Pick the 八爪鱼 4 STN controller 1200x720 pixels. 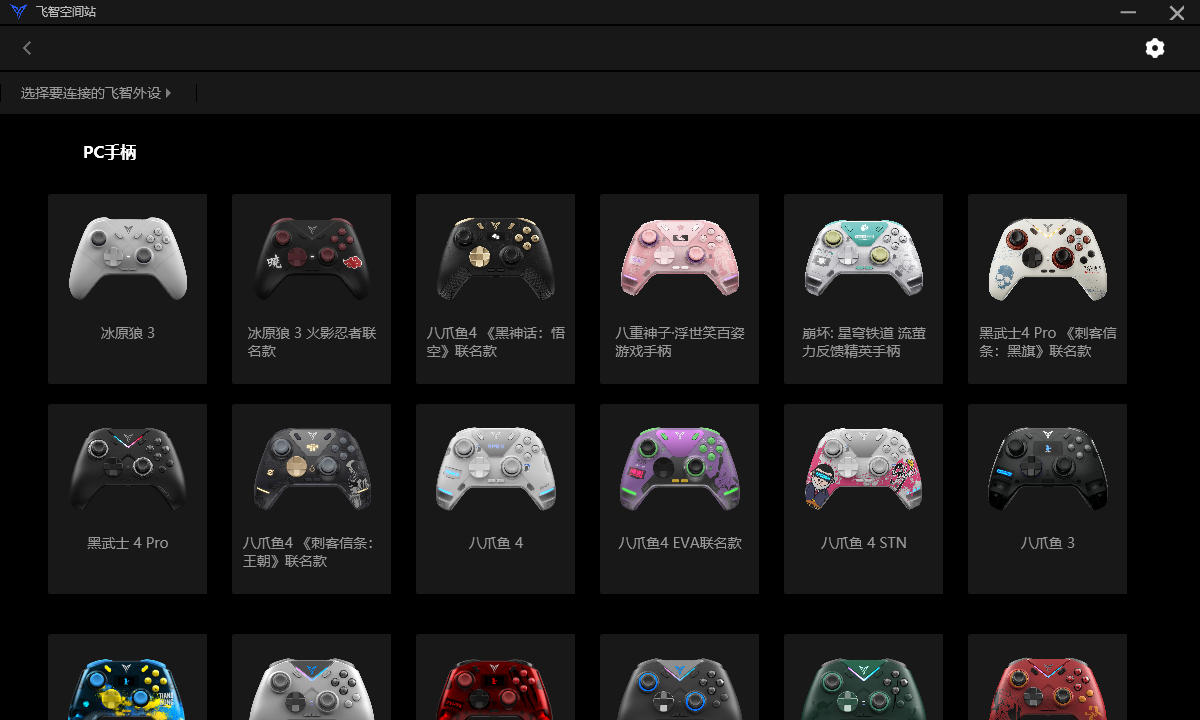(x=863, y=499)
